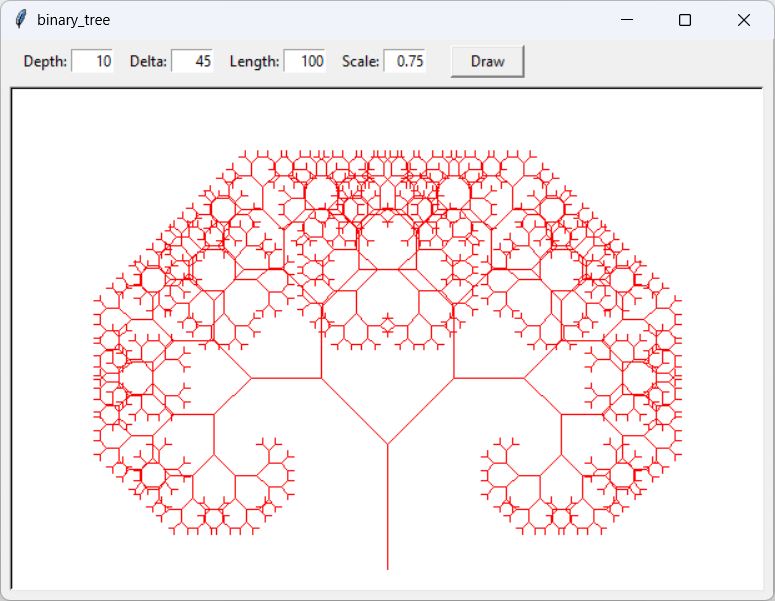Focus the Depth input field
Screen dimensions: 775x601
[x=92, y=61]
